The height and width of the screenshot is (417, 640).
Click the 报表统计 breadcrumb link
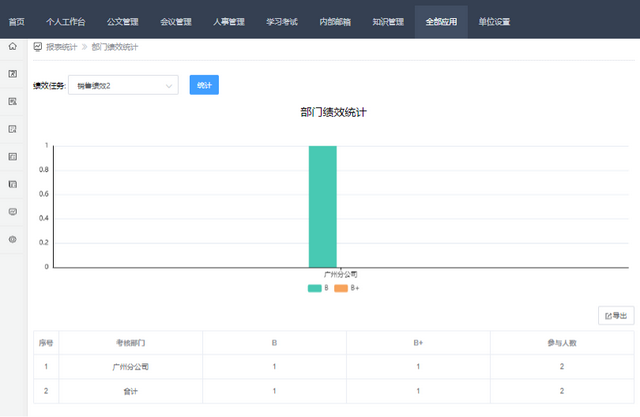click(x=62, y=47)
